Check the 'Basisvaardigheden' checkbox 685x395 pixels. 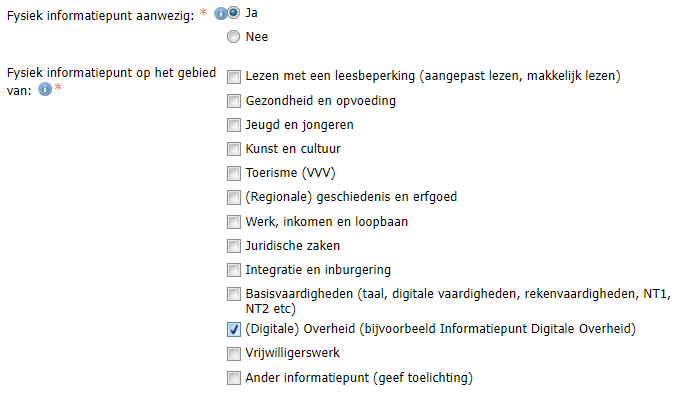point(234,294)
